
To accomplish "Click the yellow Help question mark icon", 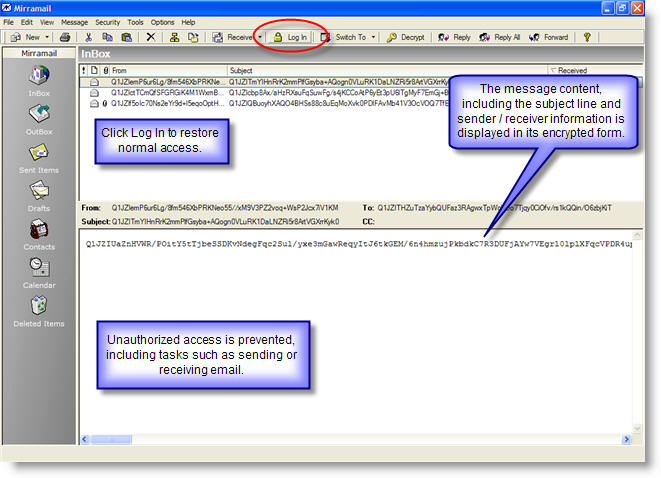I will 587,37.
